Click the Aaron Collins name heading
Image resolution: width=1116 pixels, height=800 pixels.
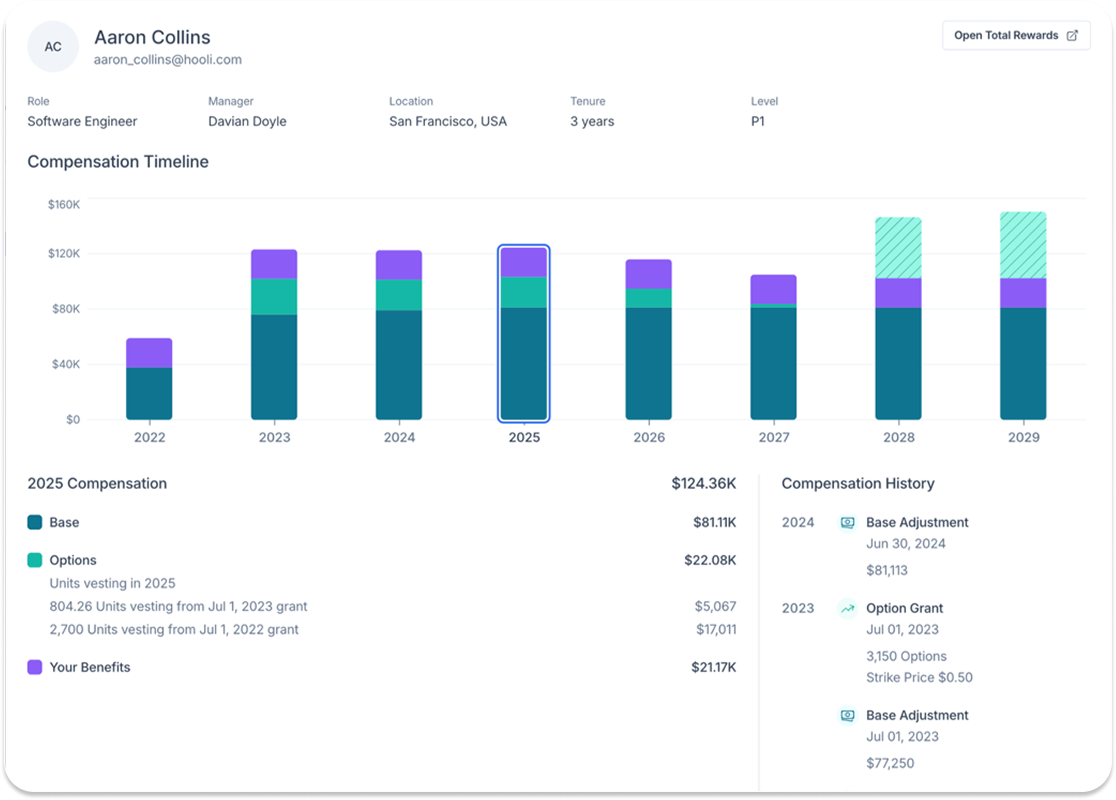(x=152, y=37)
